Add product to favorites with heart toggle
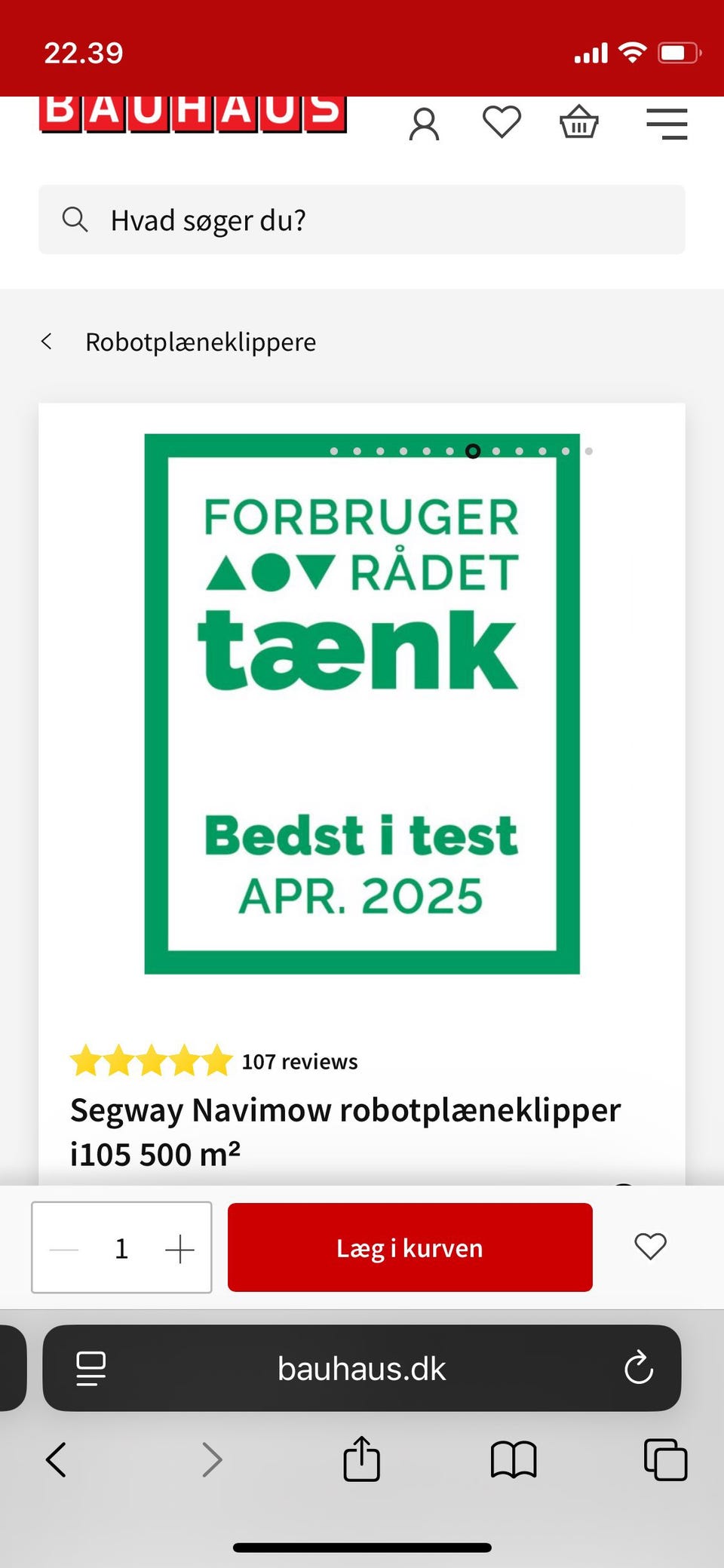This screenshot has height=1568, width=724. pyautogui.click(x=650, y=1247)
